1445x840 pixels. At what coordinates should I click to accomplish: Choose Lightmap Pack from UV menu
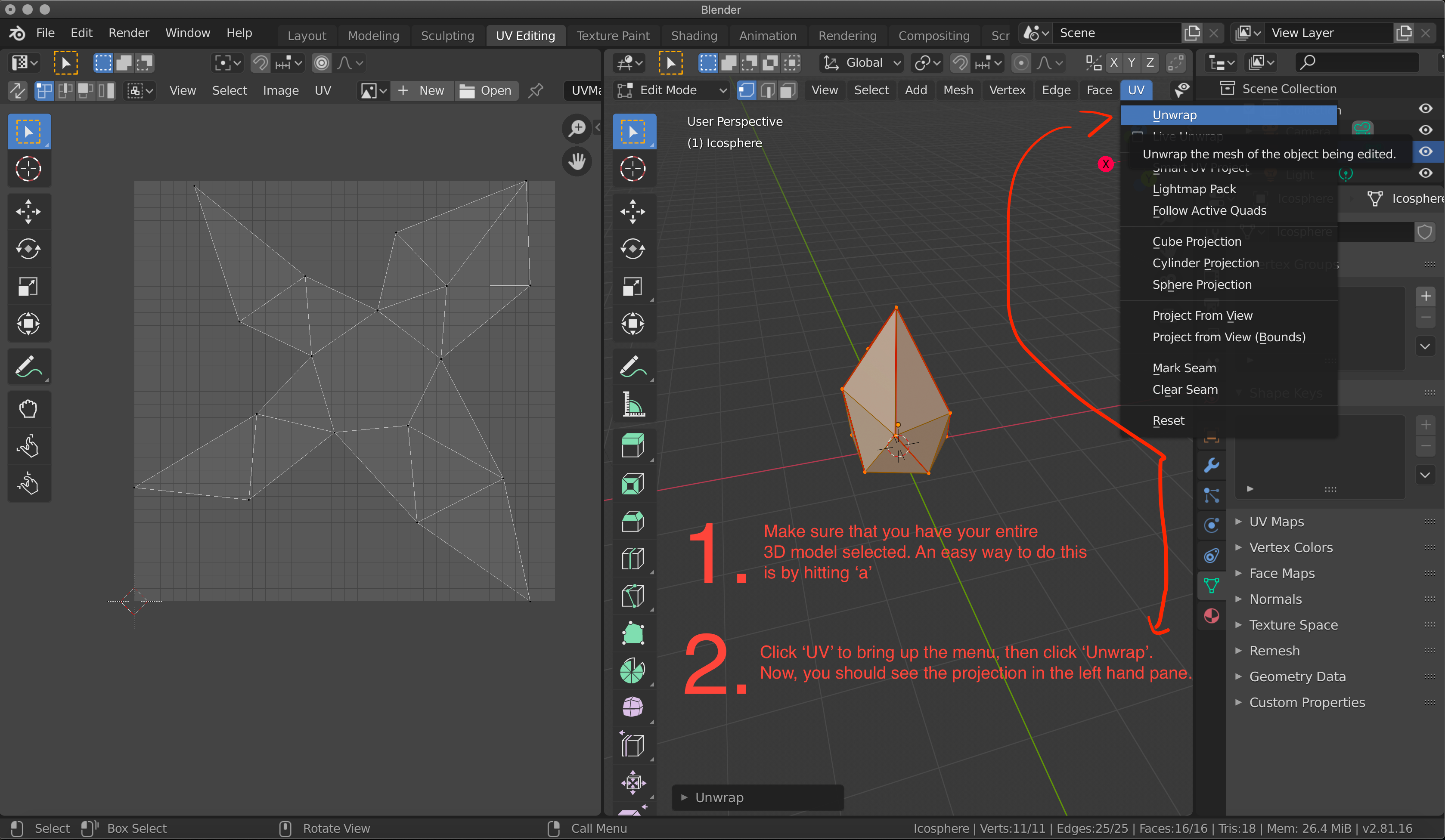1229,189
